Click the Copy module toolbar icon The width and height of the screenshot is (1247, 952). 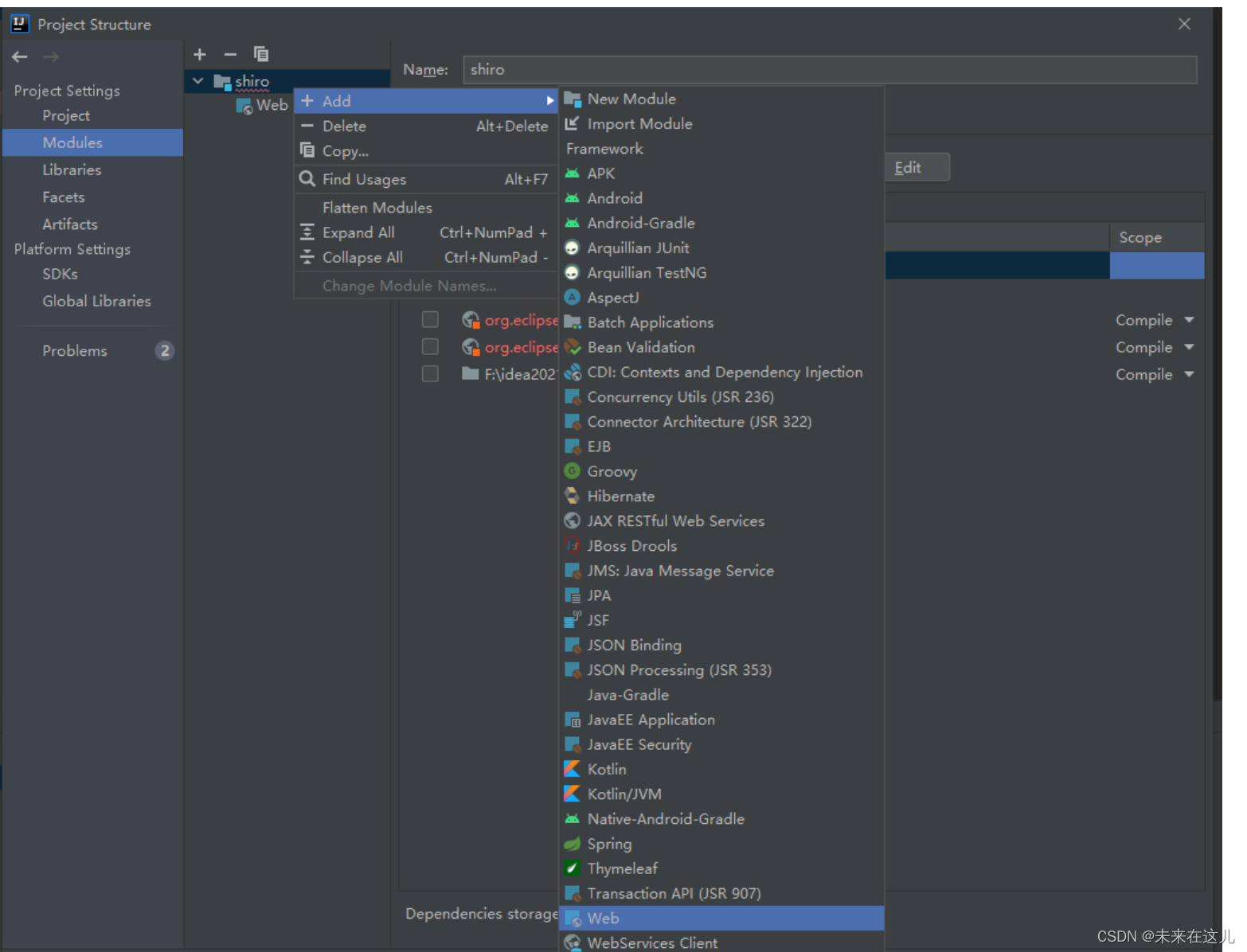tap(261, 54)
